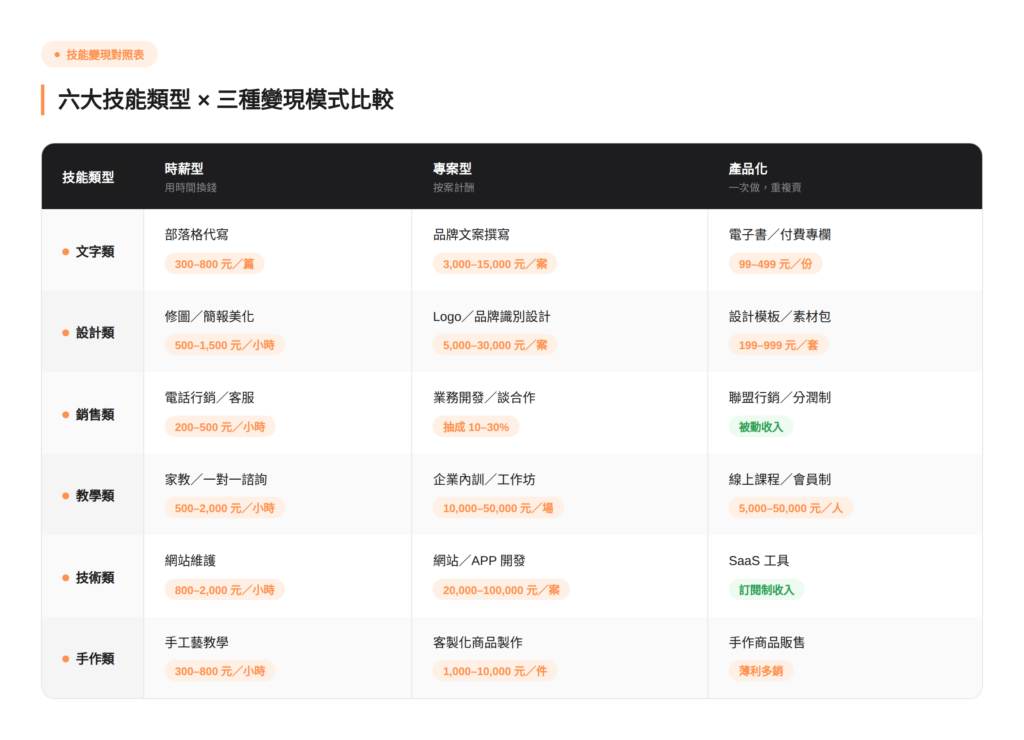Select the Logo/品牌識別設計 cell text

[x=491, y=316]
